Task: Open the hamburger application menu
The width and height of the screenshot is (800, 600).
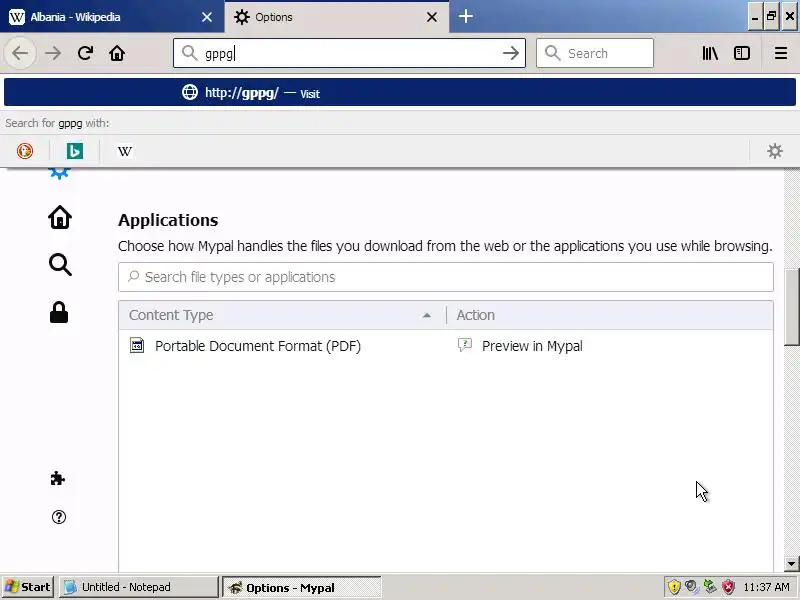Action: (781, 53)
